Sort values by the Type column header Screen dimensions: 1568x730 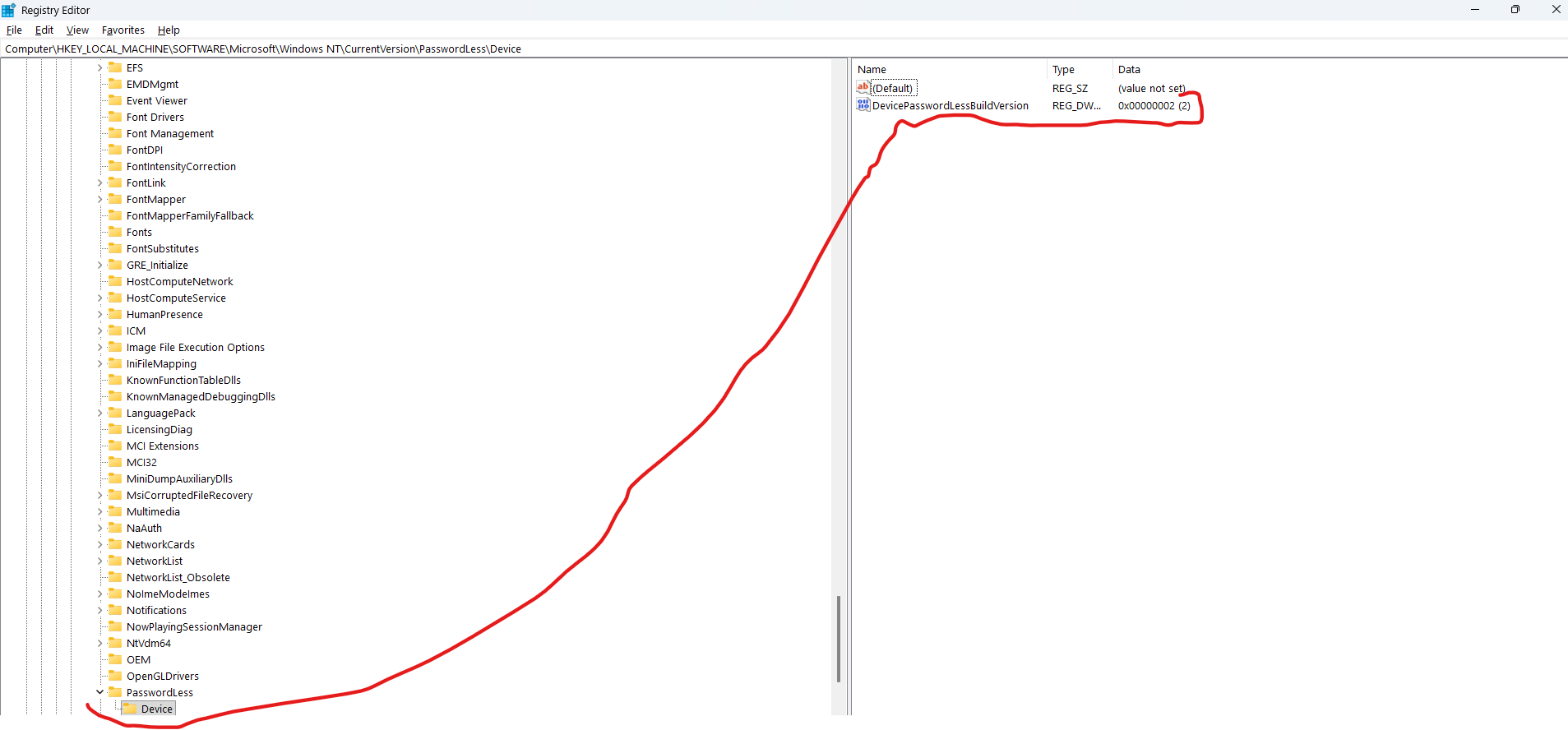(x=1080, y=70)
